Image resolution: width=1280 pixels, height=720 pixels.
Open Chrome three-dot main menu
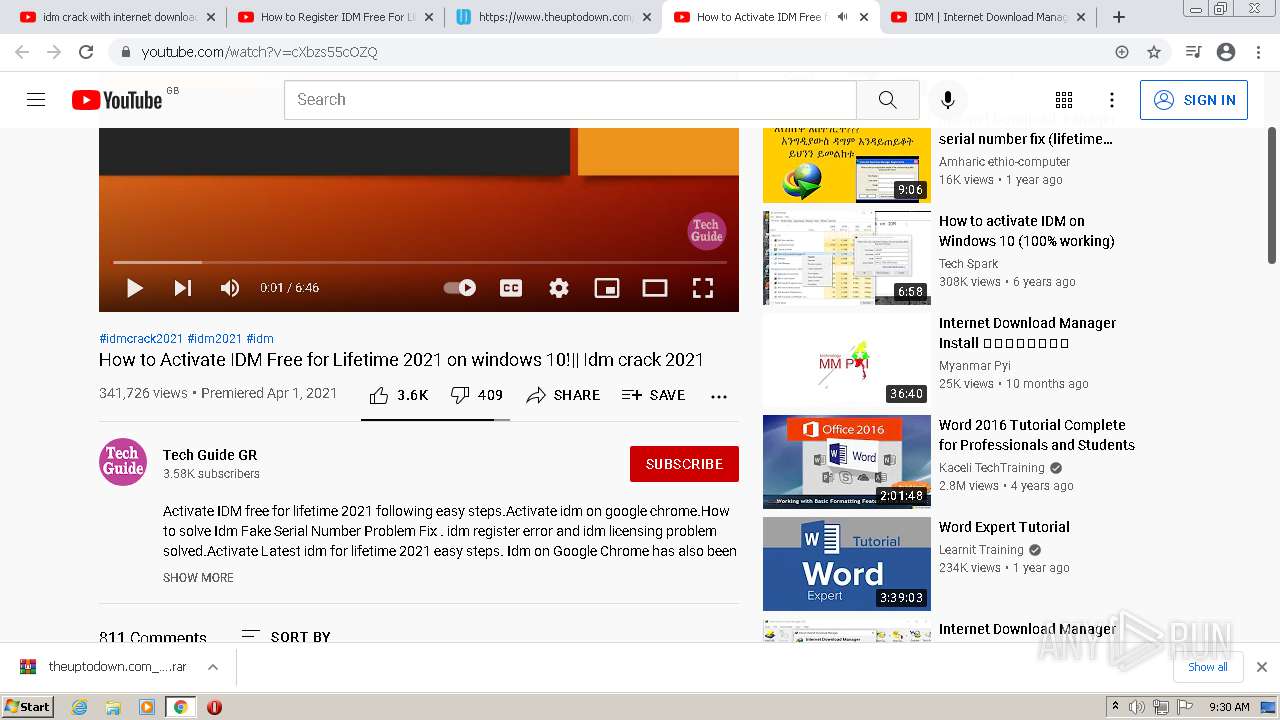[x=1258, y=52]
